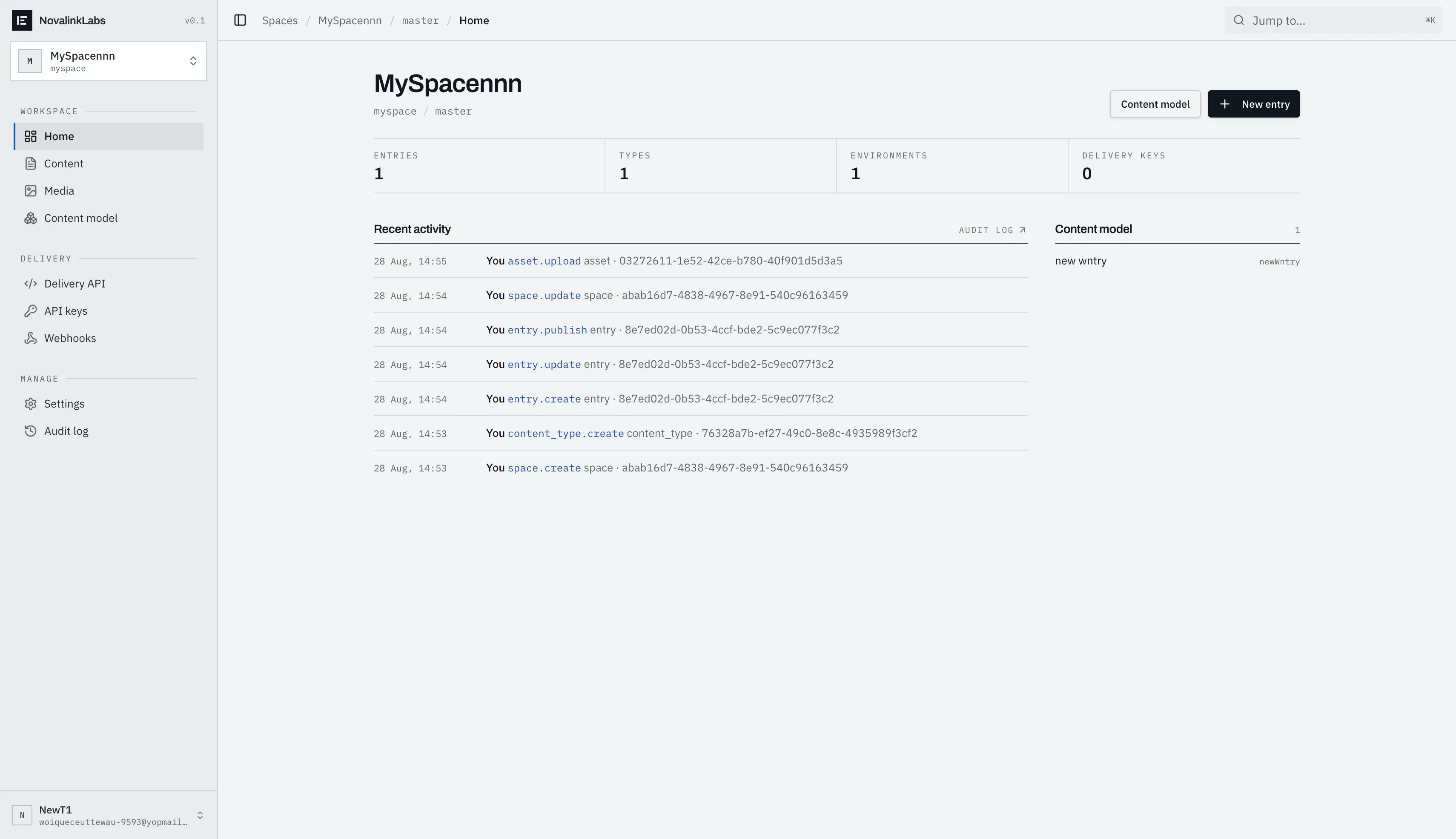Click the Home grid icon in sidebar
This screenshot has width=1456, height=839.
[31, 136]
